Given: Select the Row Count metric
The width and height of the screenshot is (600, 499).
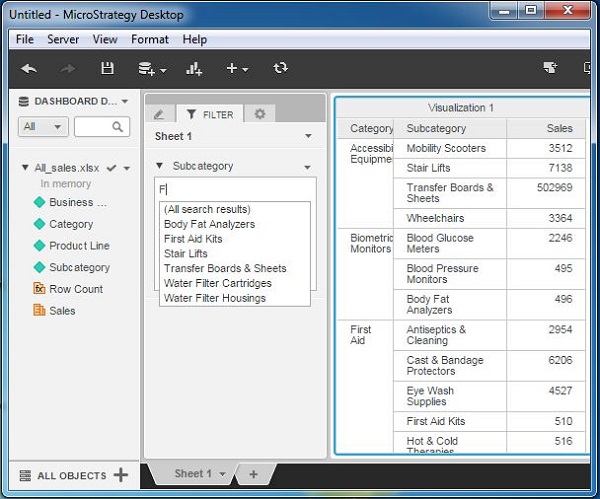Looking at the screenshot, I should tap(76, 289).
